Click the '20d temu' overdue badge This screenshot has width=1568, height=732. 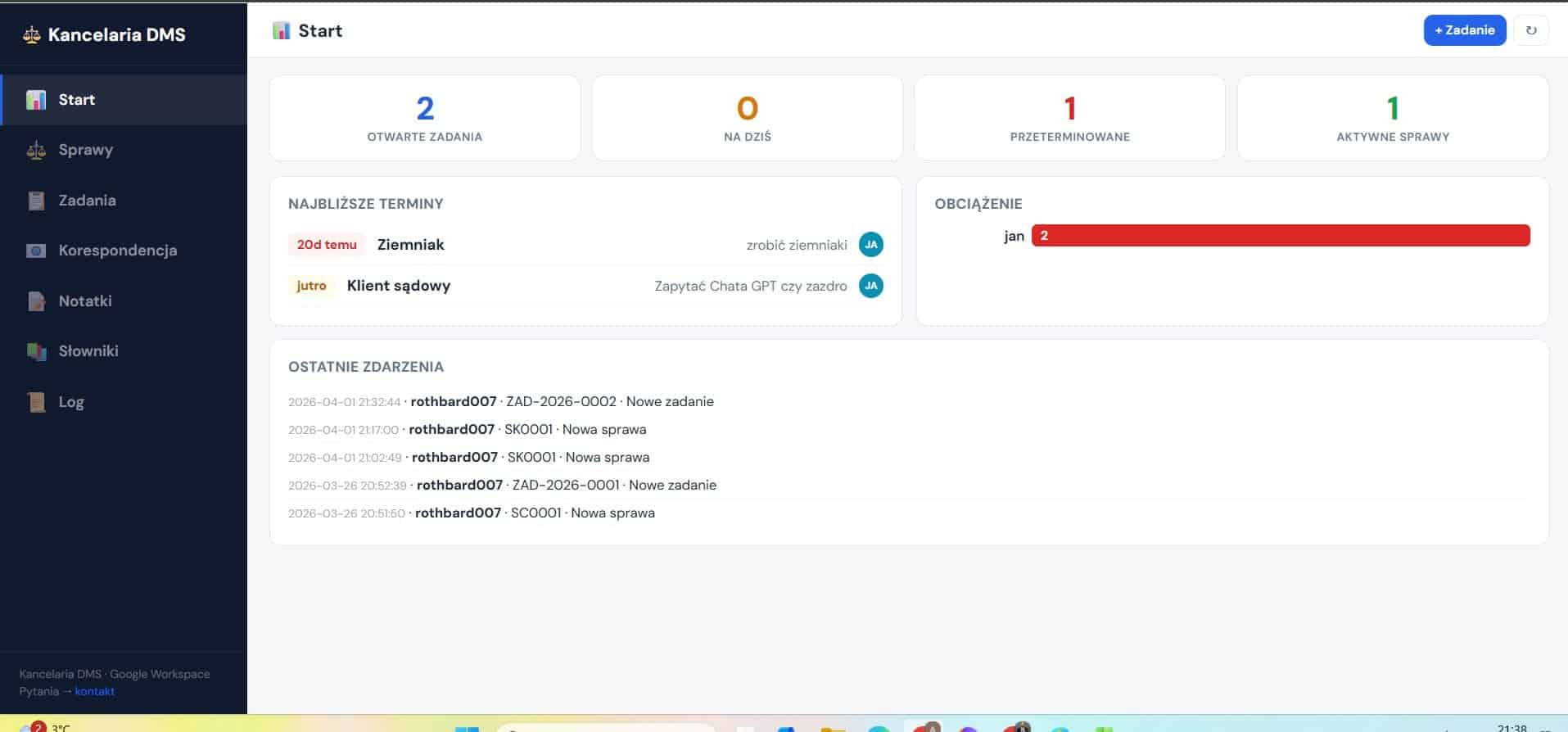tap(327, 245)
